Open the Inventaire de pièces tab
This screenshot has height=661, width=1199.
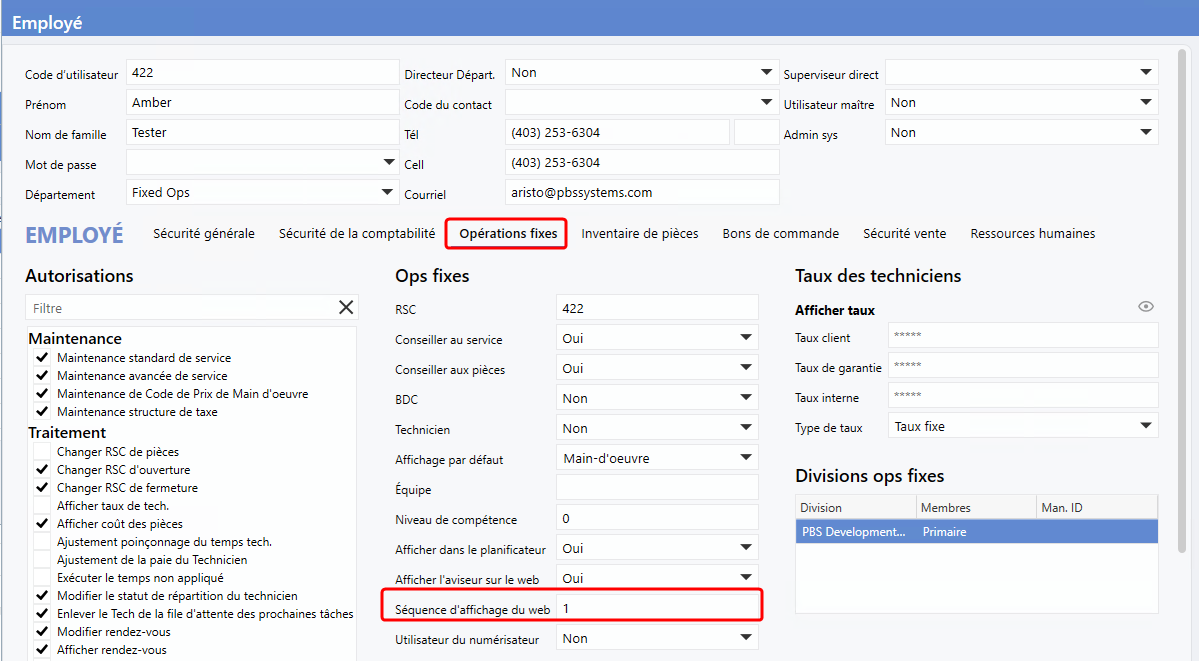[x=640, y=234]
